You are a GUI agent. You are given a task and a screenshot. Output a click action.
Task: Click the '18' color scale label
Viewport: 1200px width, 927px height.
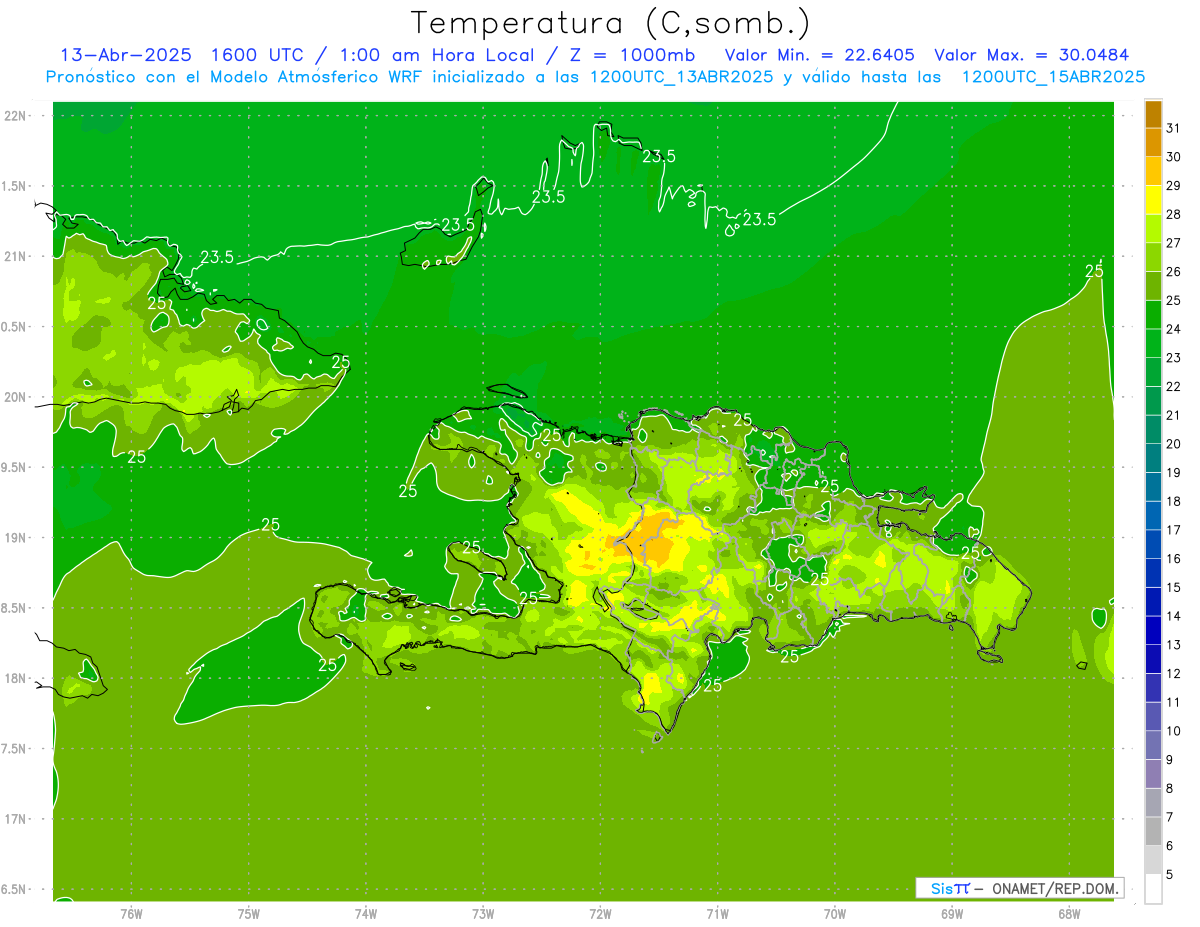coord(1173,501)
